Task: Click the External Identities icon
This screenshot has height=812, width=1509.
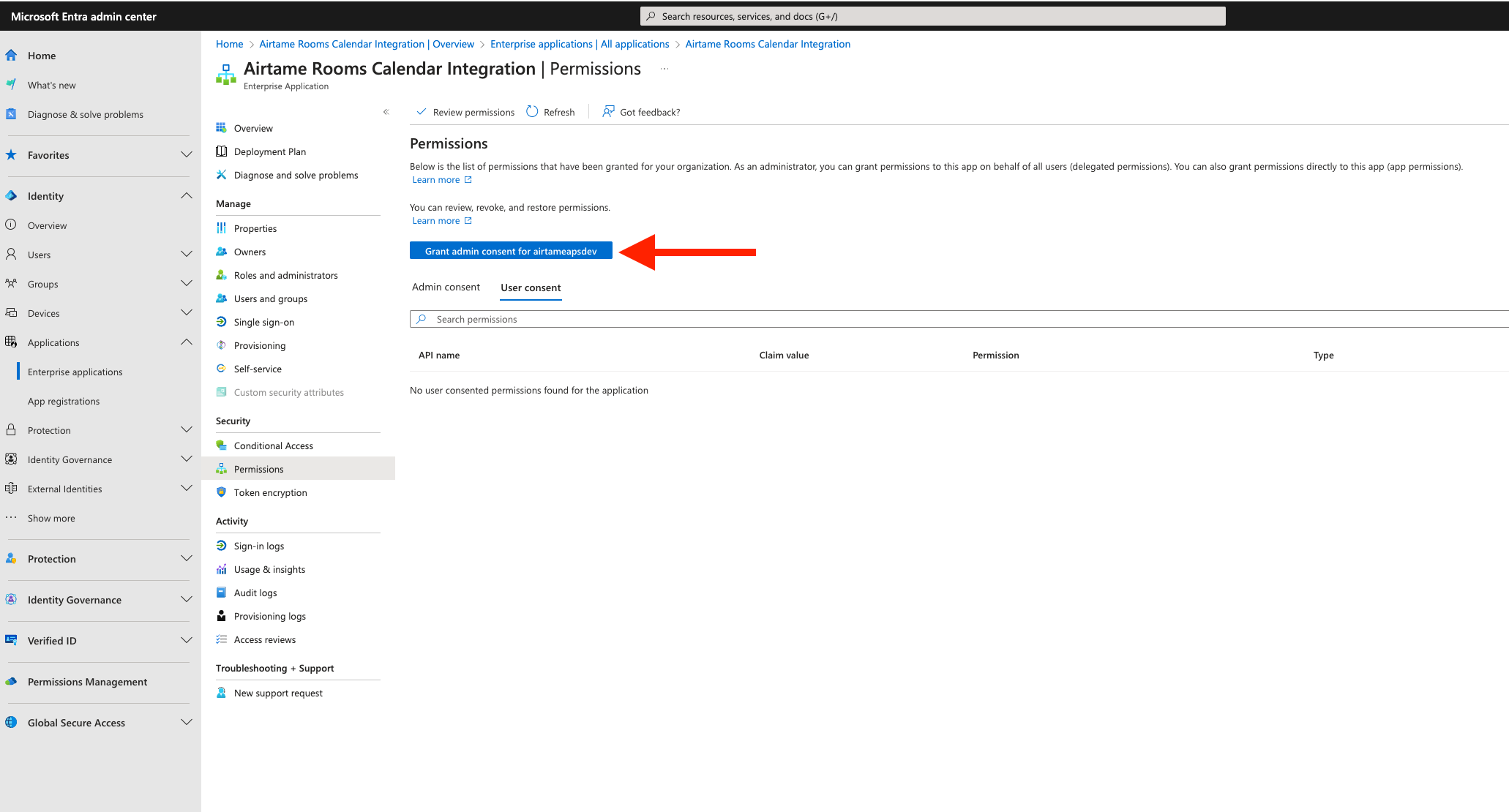Action: click(11, 489)
